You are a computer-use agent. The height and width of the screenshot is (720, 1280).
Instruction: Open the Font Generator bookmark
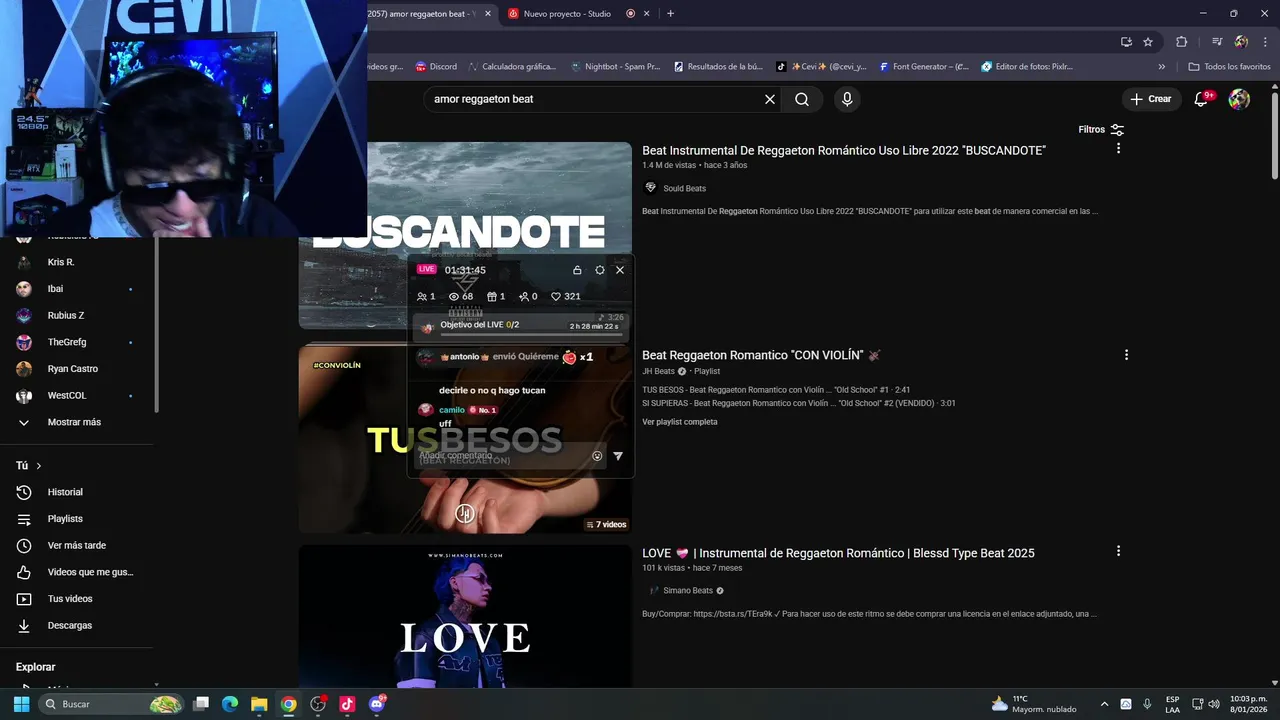[923, 67]
